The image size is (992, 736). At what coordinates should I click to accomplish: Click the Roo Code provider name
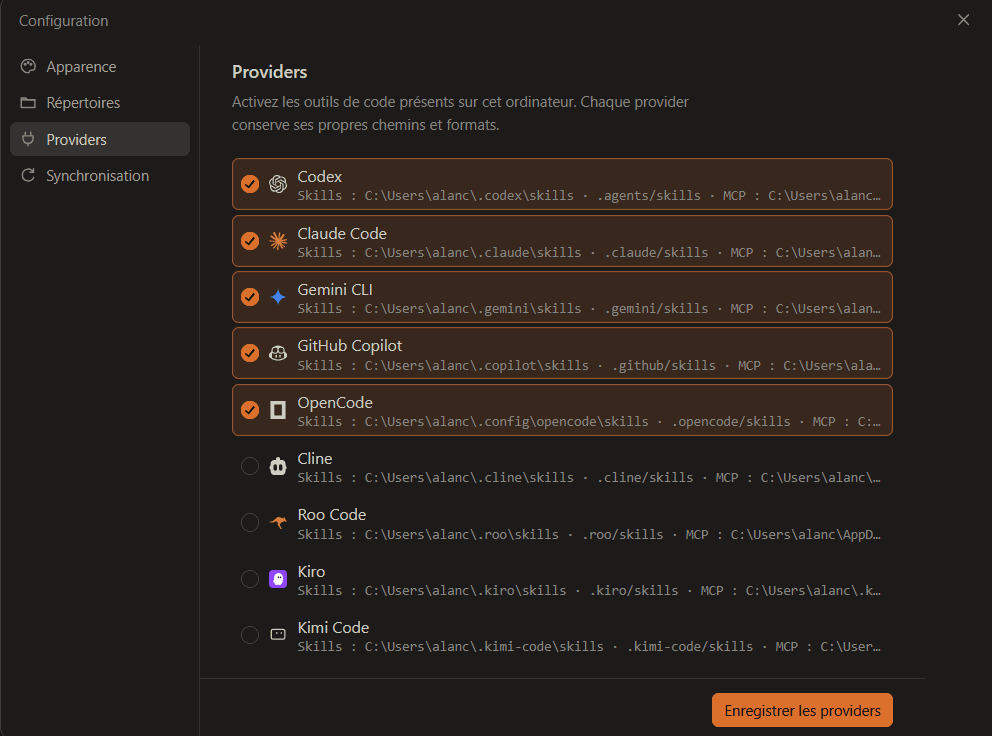(332, 515)
